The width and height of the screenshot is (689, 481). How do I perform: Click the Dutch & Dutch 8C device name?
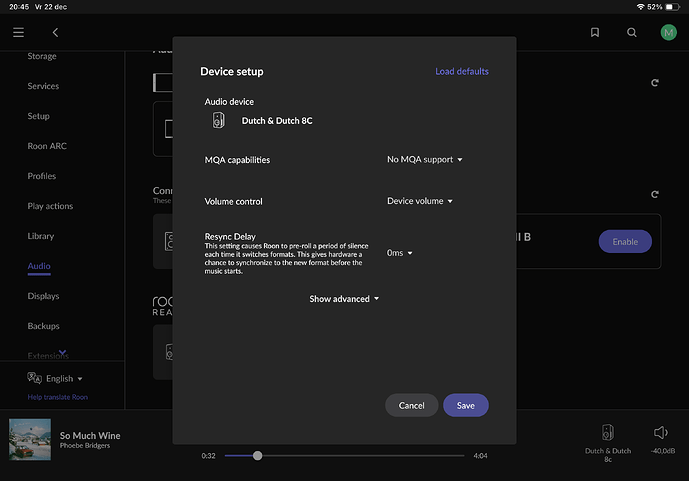coord(277,121)
